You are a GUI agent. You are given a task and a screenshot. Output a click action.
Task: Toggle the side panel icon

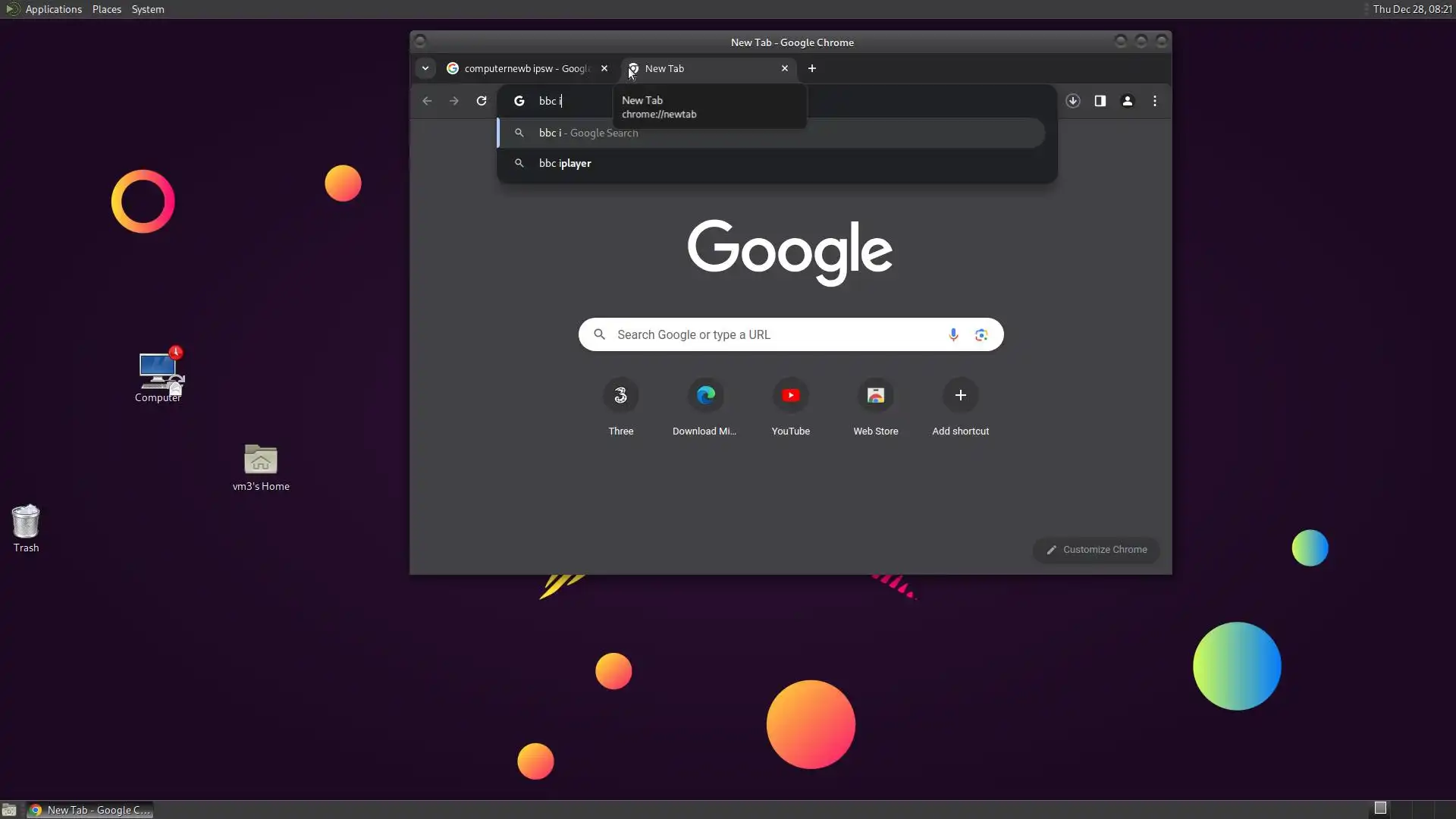1100,101
